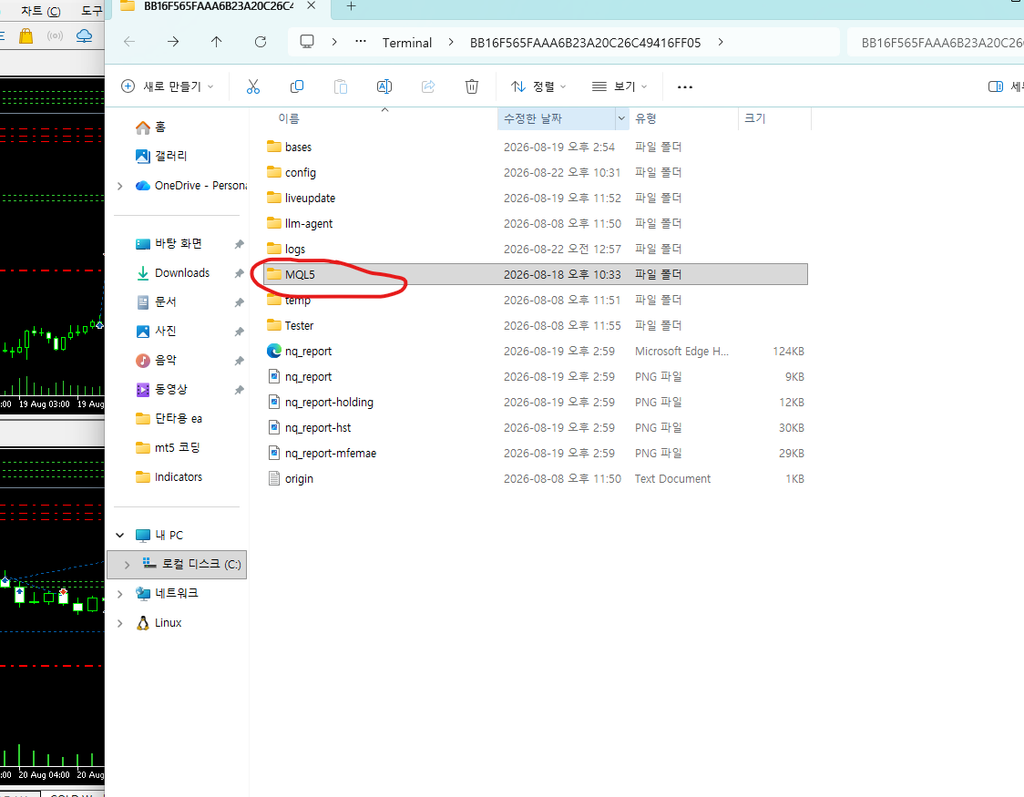Click the Copy icon in toolbar

tap(296, 86)
